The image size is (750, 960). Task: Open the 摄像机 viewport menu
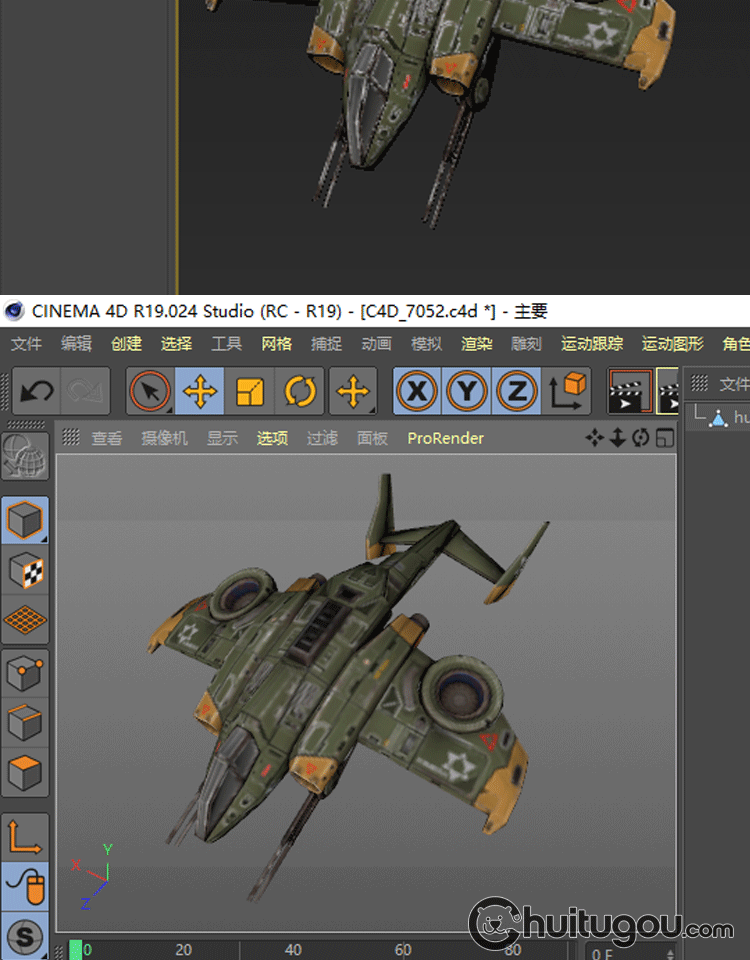coord(164,438)
